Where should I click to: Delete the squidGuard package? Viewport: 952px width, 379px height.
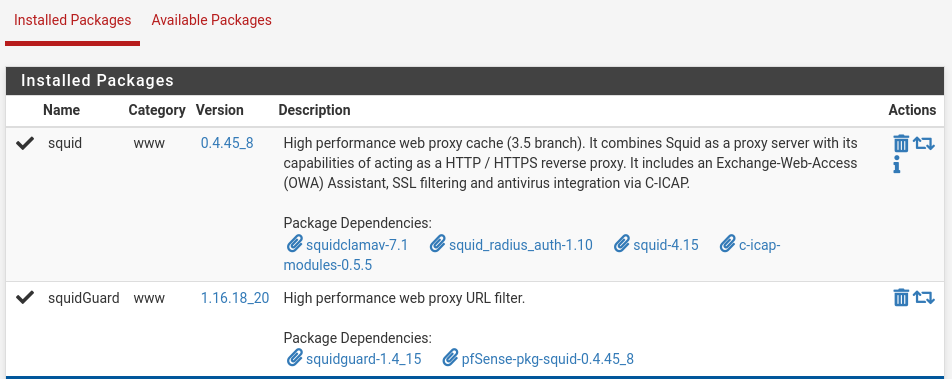(901, 298)
